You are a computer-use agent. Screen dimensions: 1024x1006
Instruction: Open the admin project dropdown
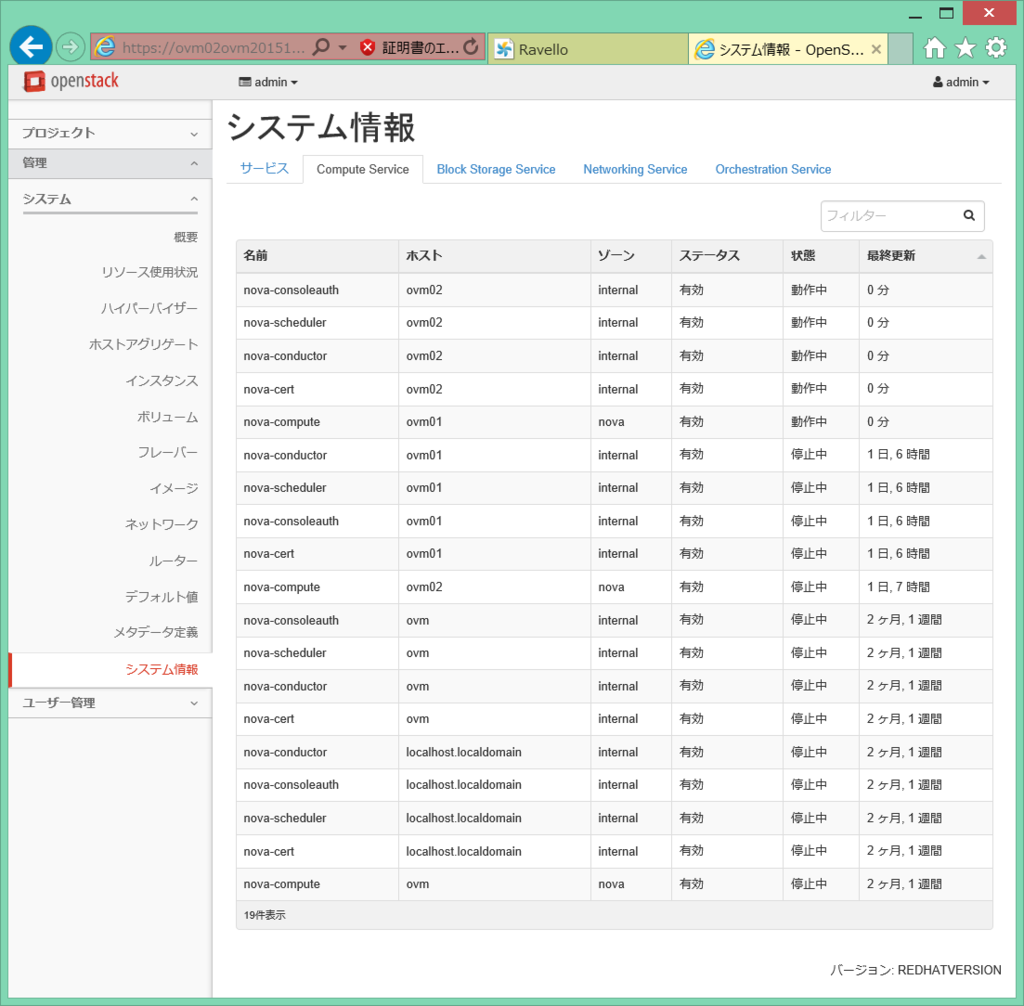point(268,82)
